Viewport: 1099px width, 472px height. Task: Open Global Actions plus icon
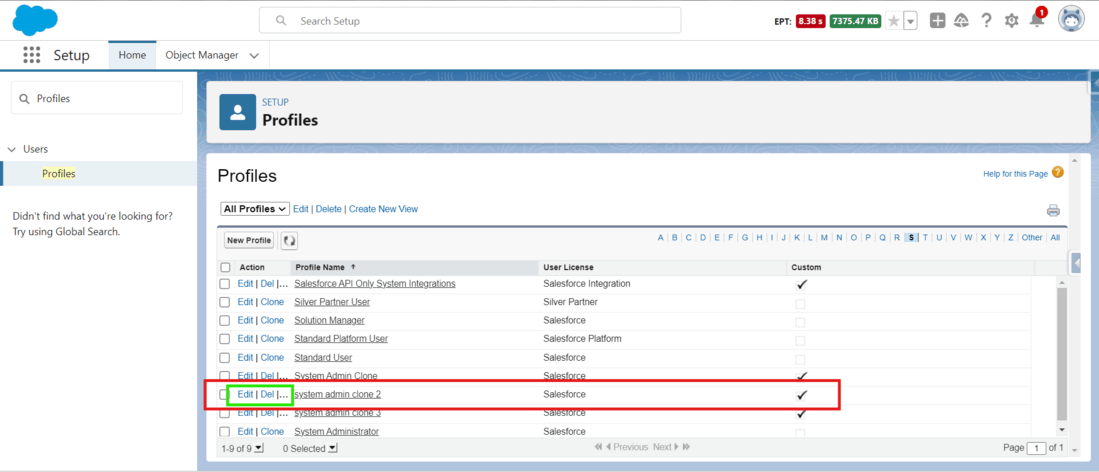[937, 21]
